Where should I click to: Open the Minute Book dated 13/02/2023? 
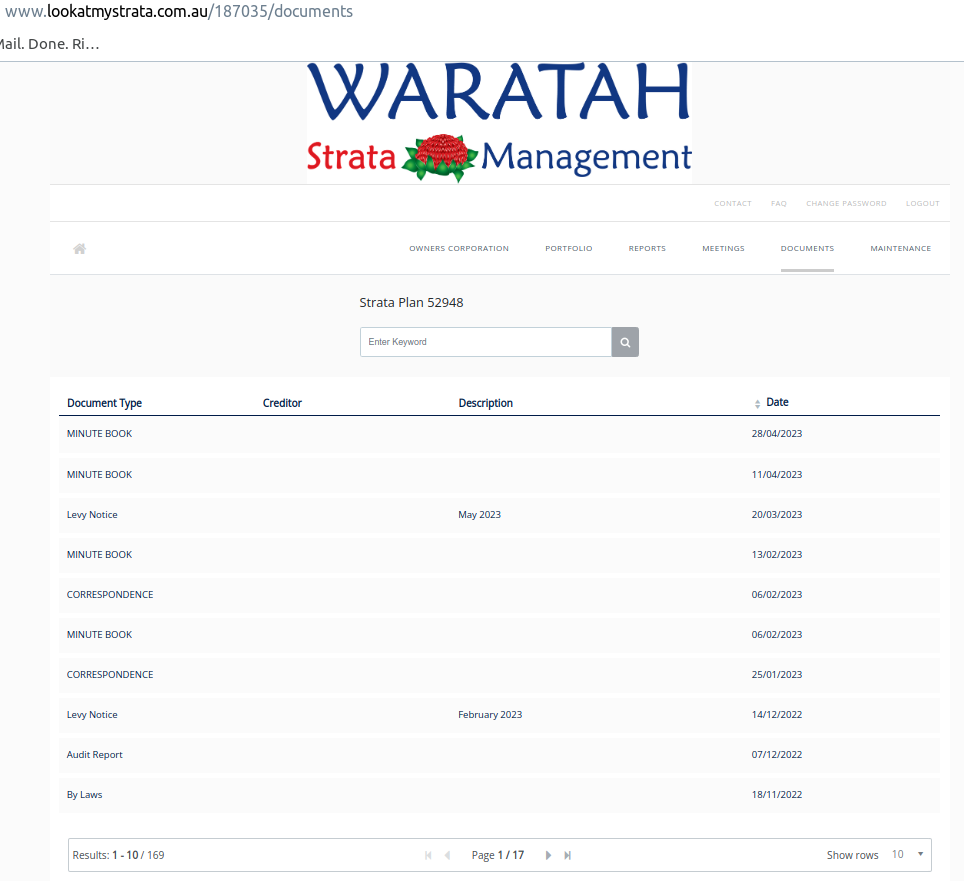coord(499,555)
